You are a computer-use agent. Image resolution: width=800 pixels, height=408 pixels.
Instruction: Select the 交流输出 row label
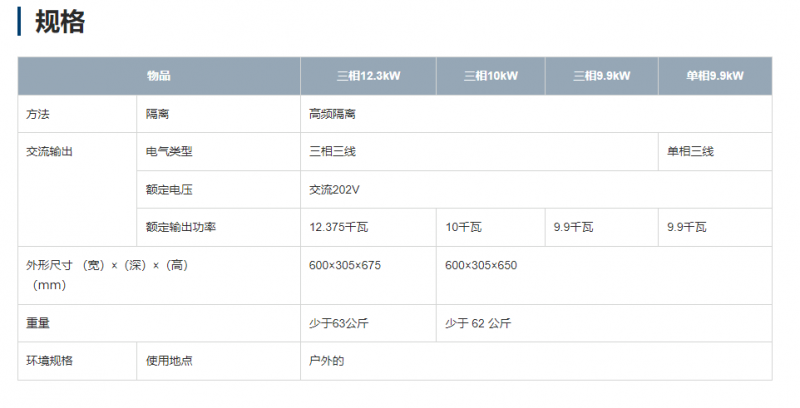[x=50, y=152]
